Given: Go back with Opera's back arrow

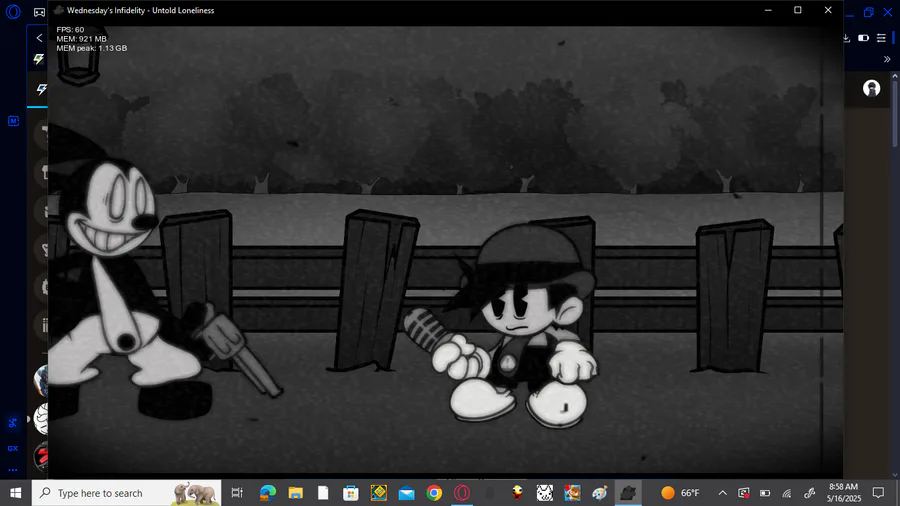Looking at the screenshot, I should point(39,38).
